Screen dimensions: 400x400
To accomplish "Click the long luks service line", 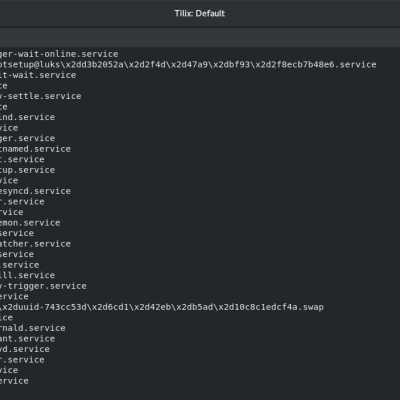I will 188,65.
